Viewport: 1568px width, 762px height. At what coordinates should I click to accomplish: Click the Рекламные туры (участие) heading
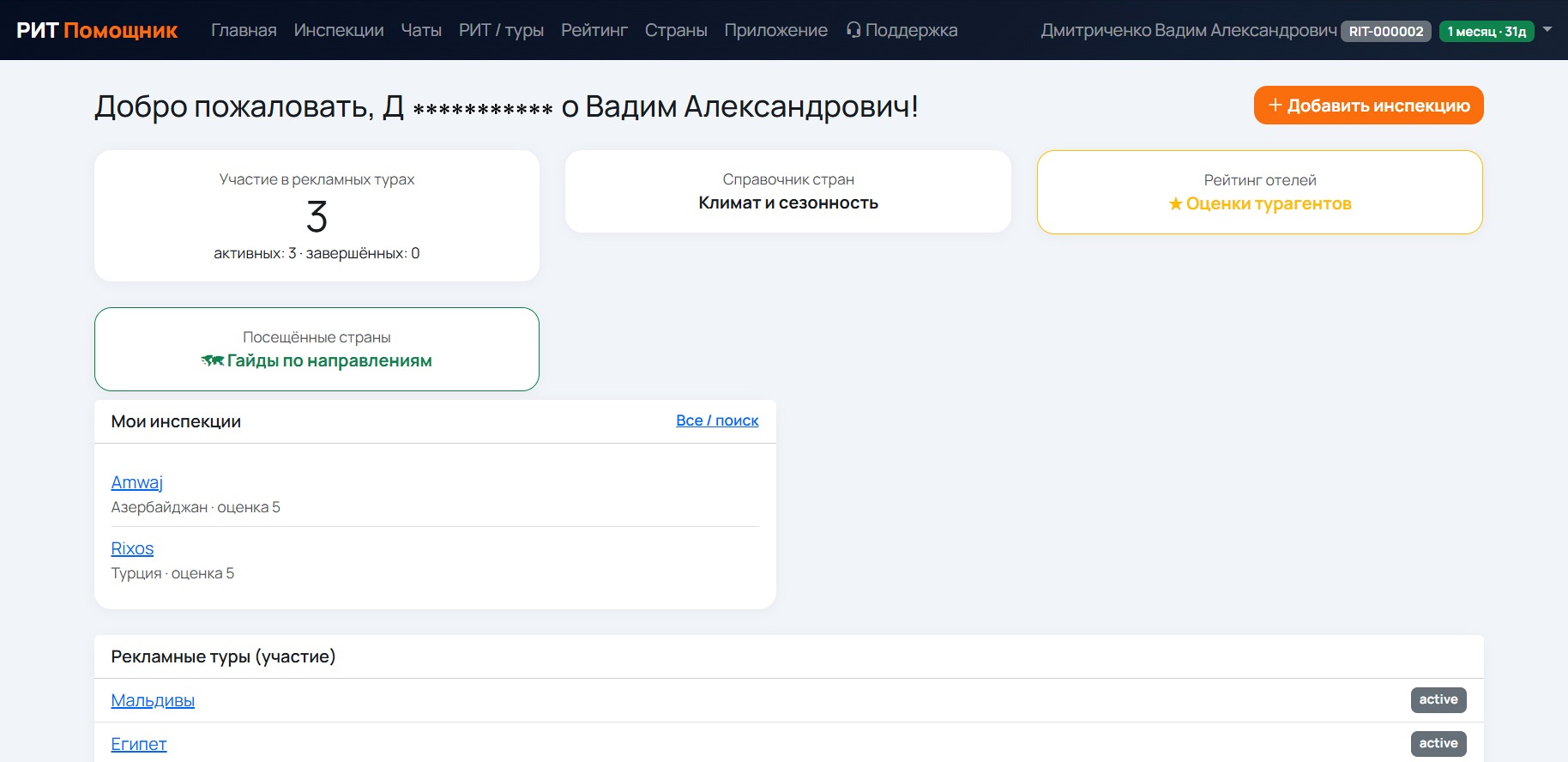pos(223,656)
